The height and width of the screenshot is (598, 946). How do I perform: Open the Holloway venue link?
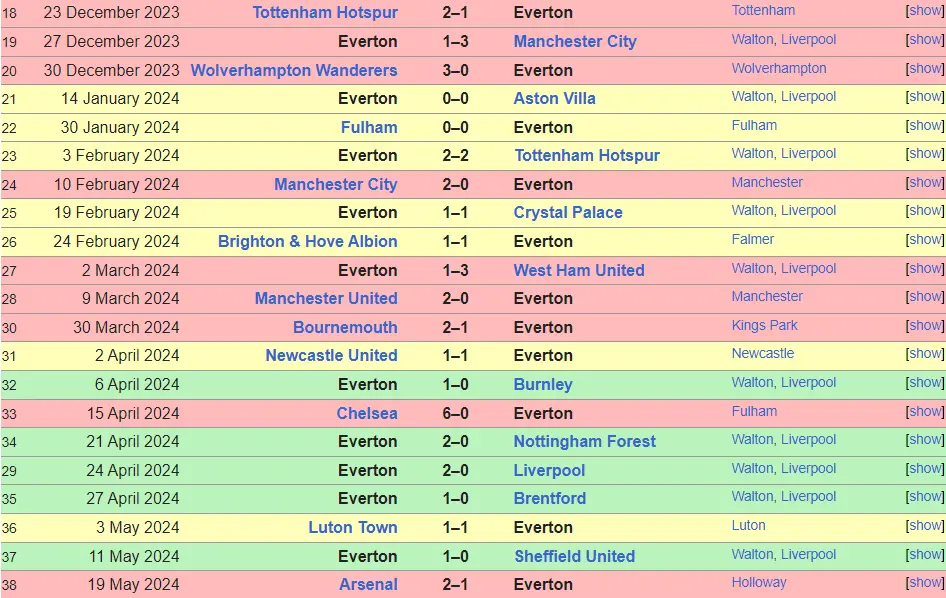(x=758, y=583)
